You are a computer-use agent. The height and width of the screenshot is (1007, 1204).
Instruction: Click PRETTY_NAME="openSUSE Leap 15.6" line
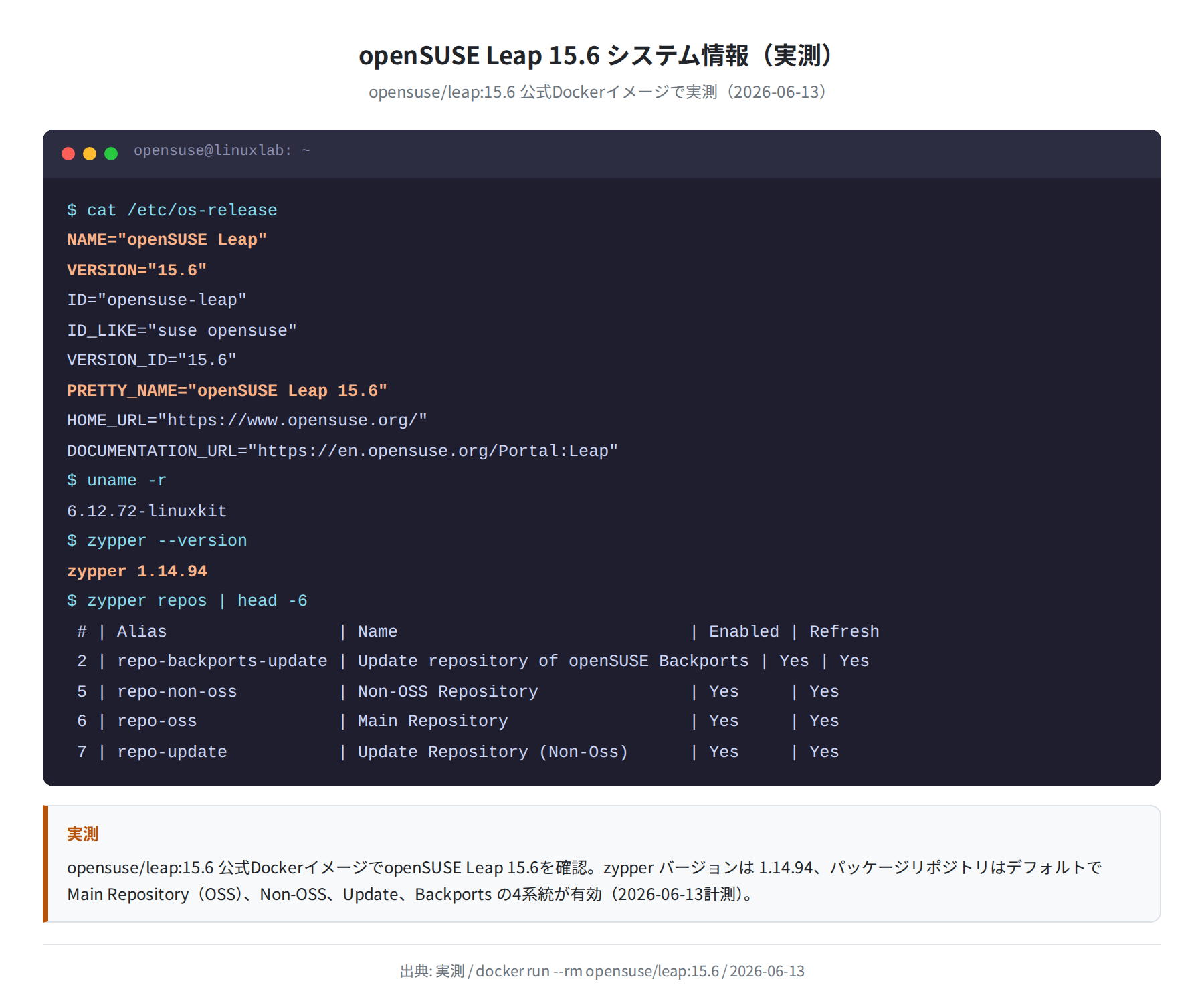227,390
